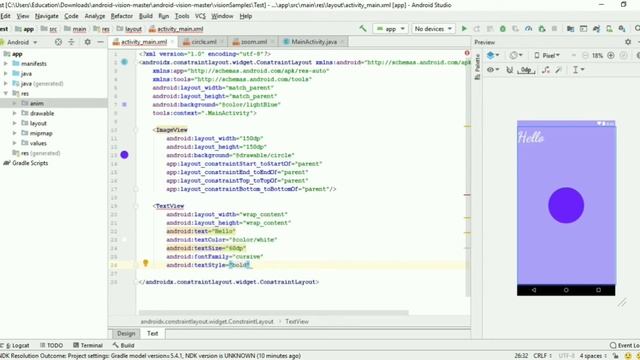This screenshot has height=360, width=640.
Task: Open the orientation dropdown in preview
Action: 516,56
